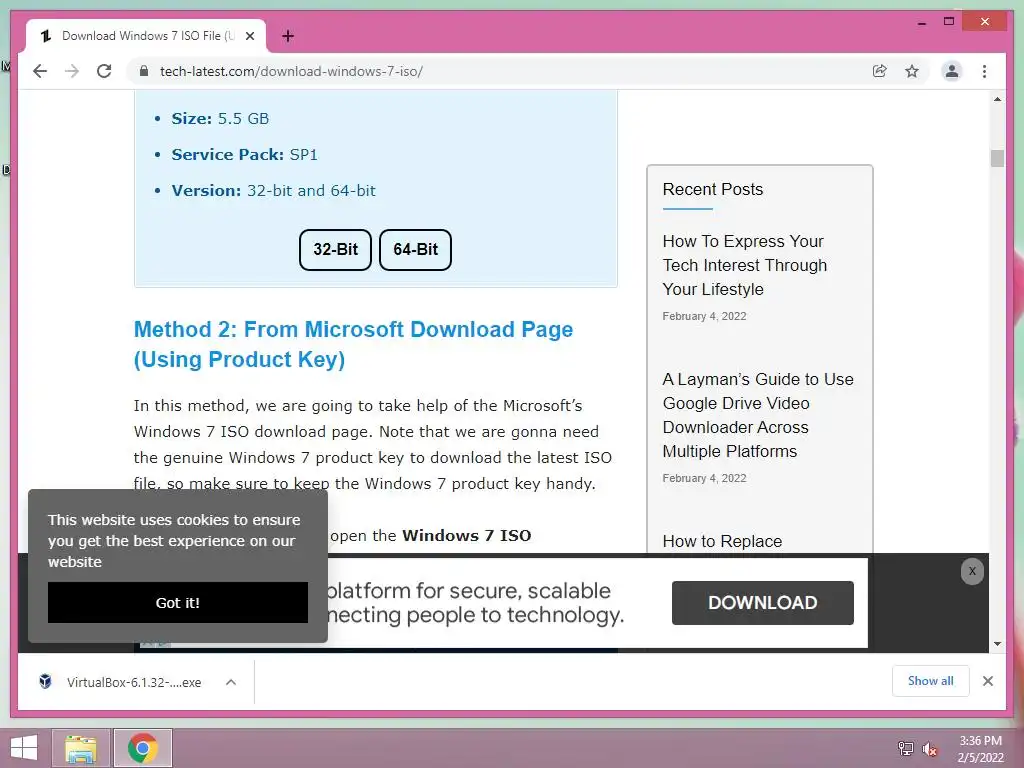Viewport: 1024px width, 768px height.
Task: Minimize the Chrome window
Action: pyautogui.click(x=921, y=22)
